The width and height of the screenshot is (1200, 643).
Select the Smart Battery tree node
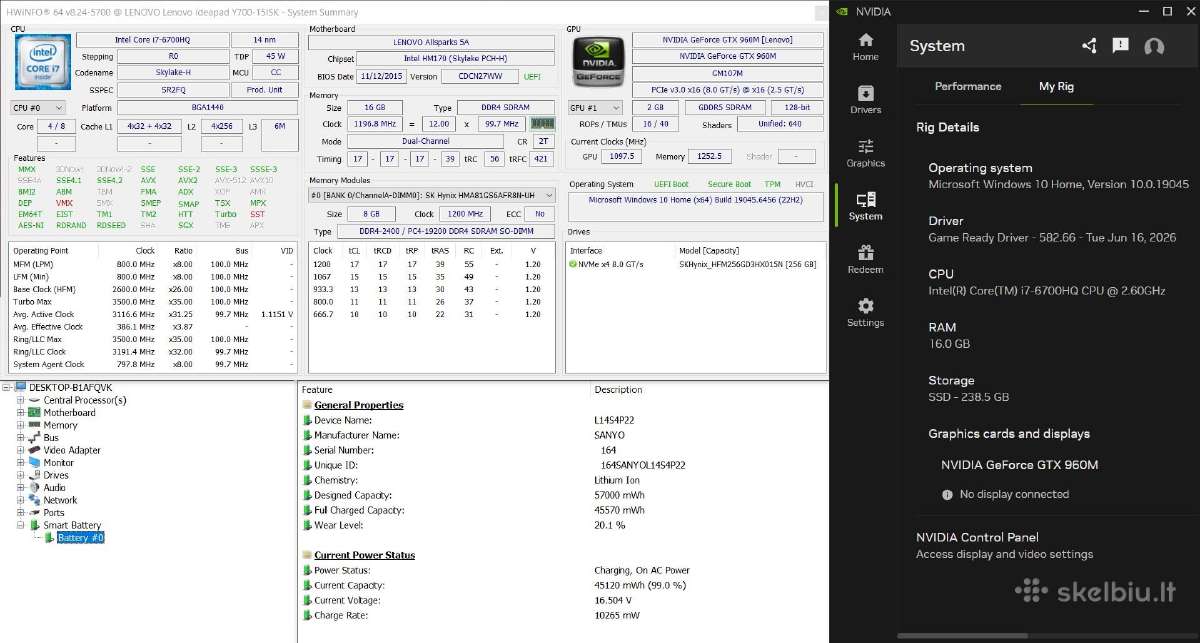click(72, 525)
